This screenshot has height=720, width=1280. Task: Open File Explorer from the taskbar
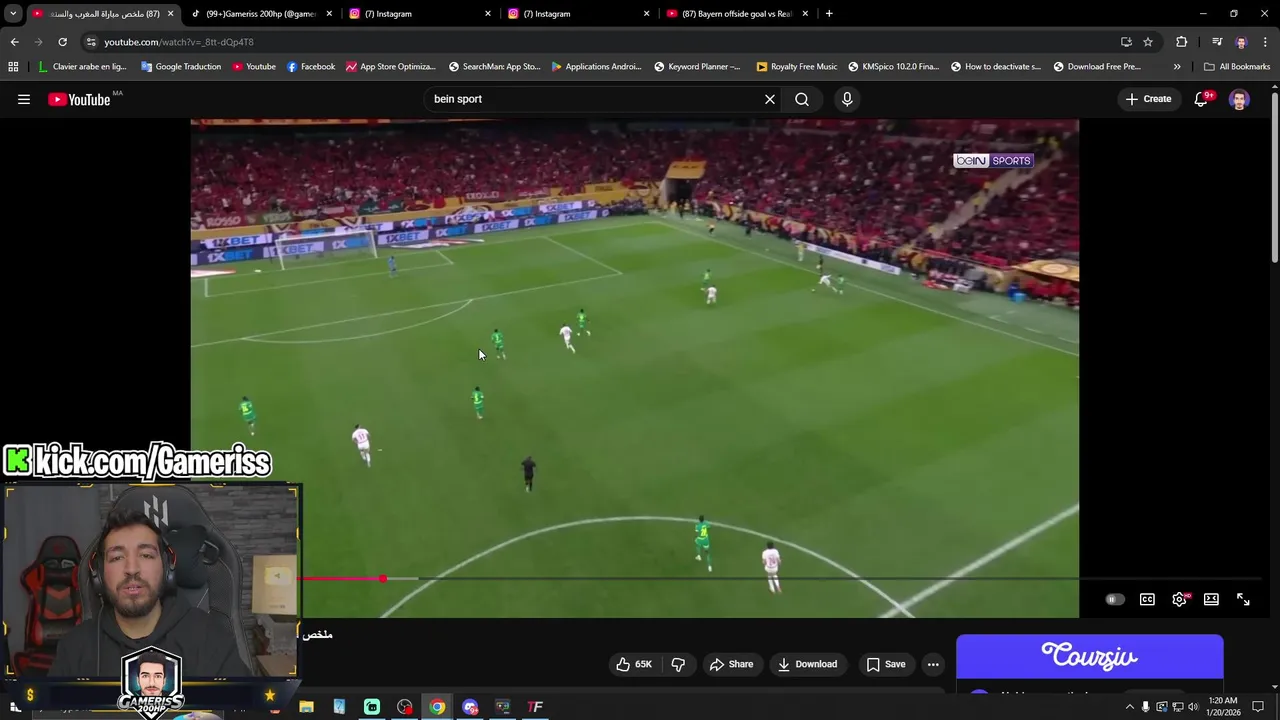click(306, 707)
